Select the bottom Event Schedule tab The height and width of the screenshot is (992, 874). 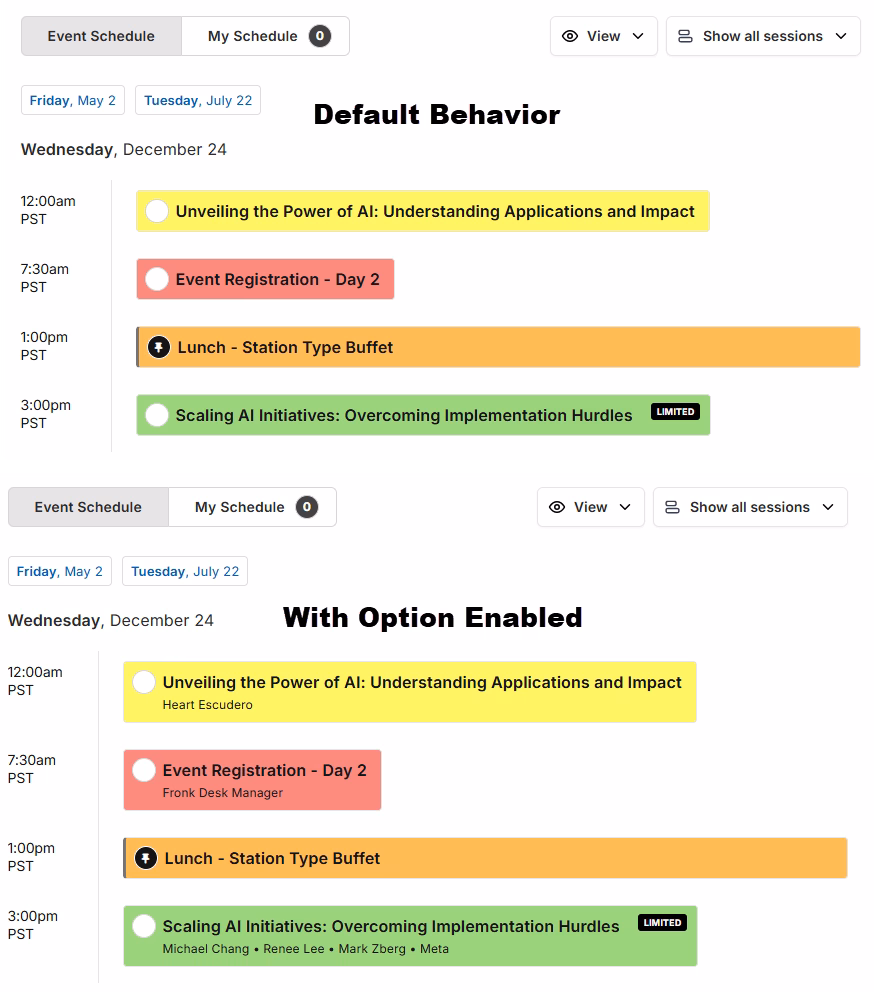point(88,507)
